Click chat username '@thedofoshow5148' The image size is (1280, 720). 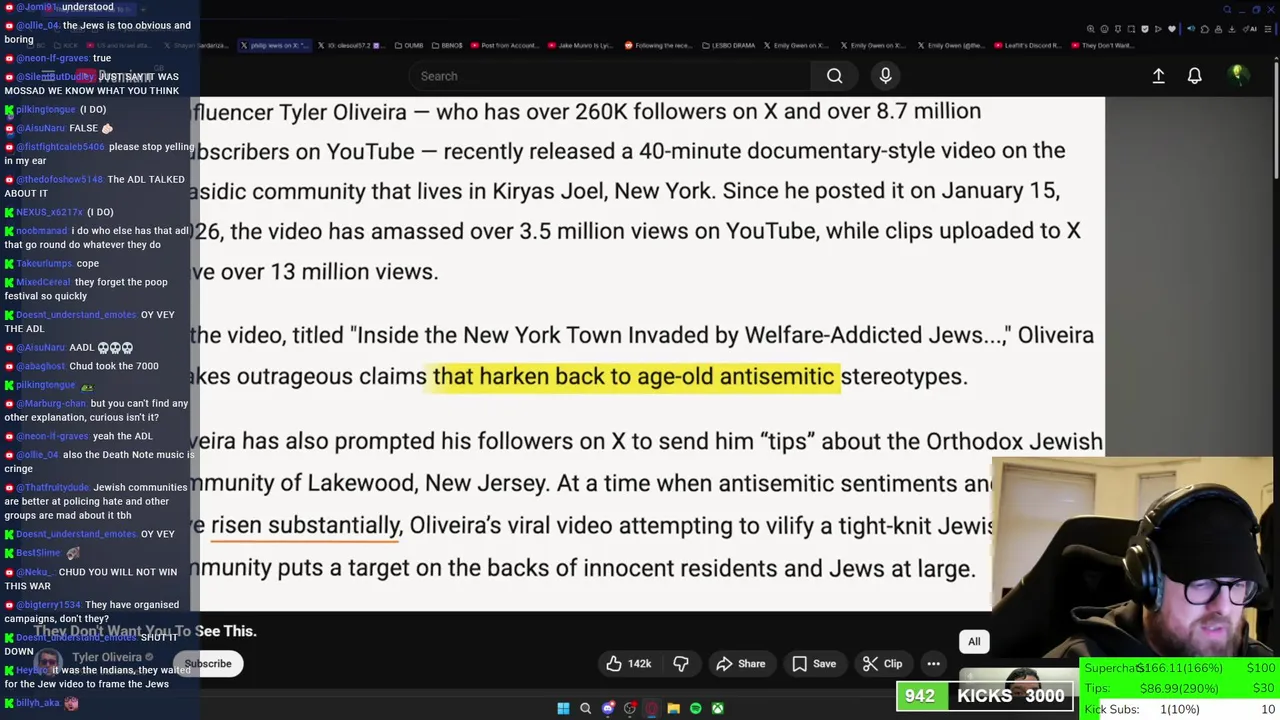point(59,180)
